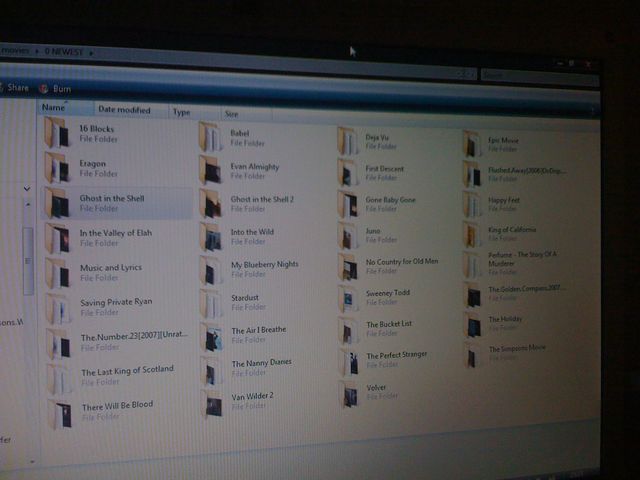640x480 pixels.
Task: Select the movies breadcrumb segment
Action: pyautogui.click(x=15, y=51)
